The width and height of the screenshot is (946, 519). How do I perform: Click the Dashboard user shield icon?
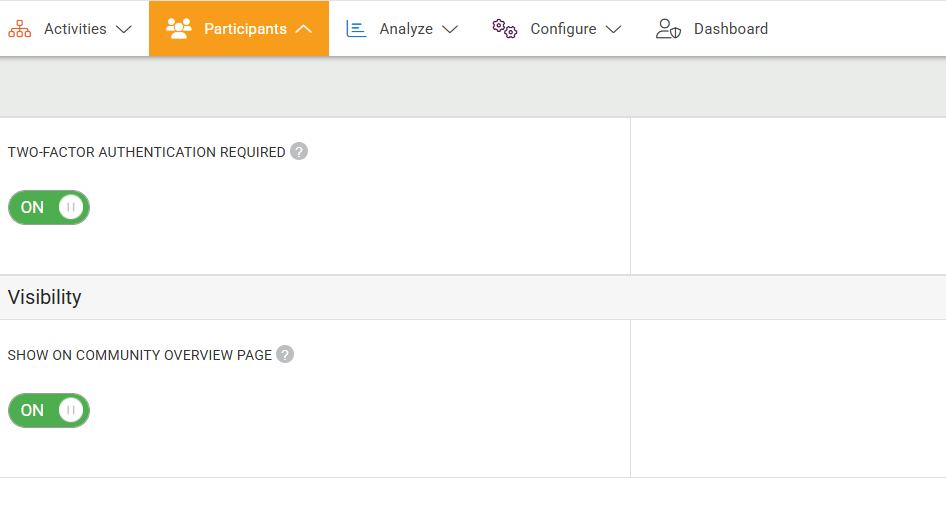tap(668, 29)
